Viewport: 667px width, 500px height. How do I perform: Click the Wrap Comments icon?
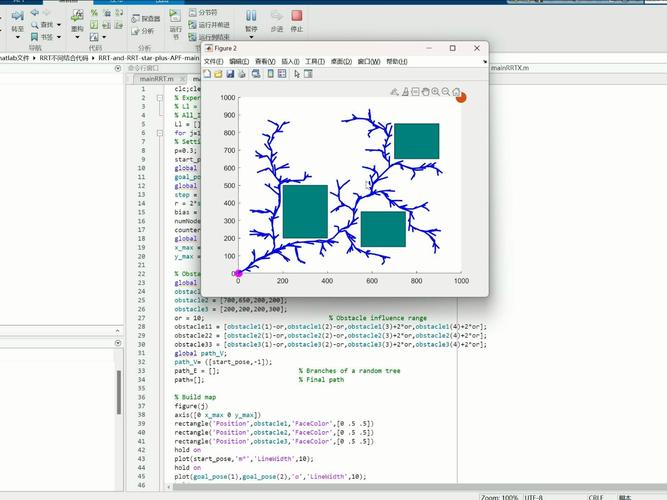[x=119, y=13]
